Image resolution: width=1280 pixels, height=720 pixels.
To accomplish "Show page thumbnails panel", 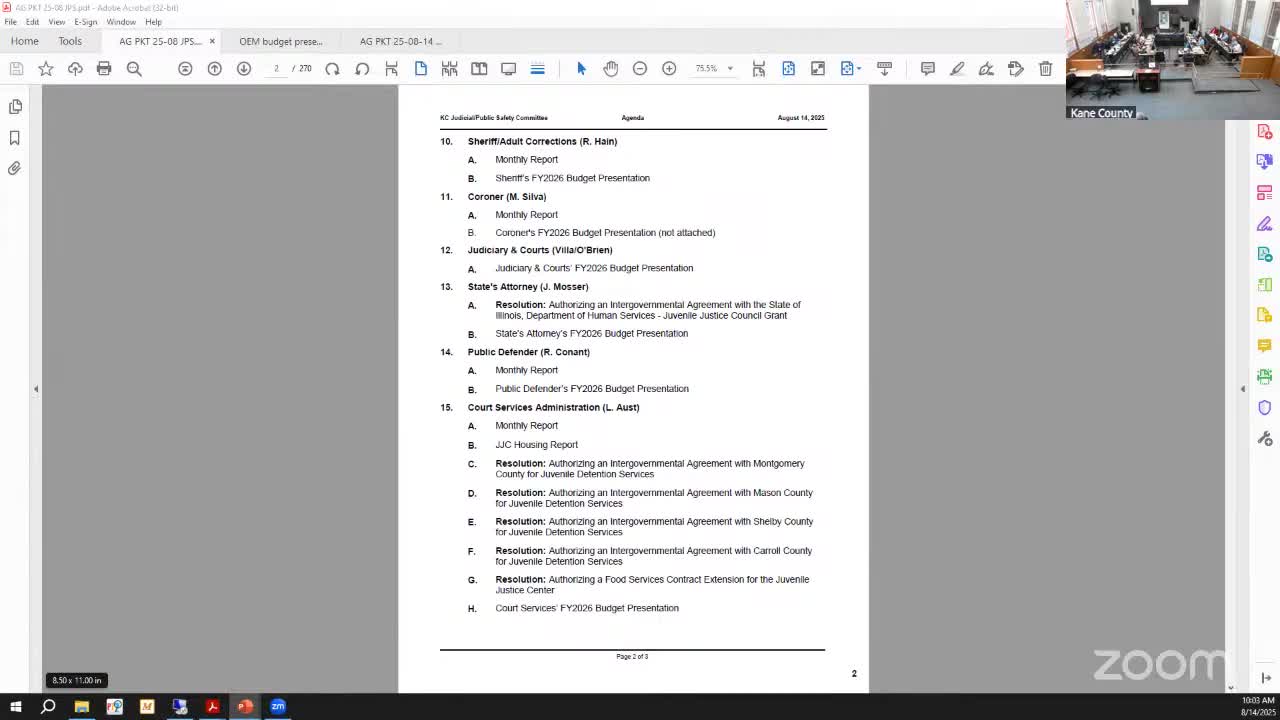I will pyautogui.click(x=15, y=106).
